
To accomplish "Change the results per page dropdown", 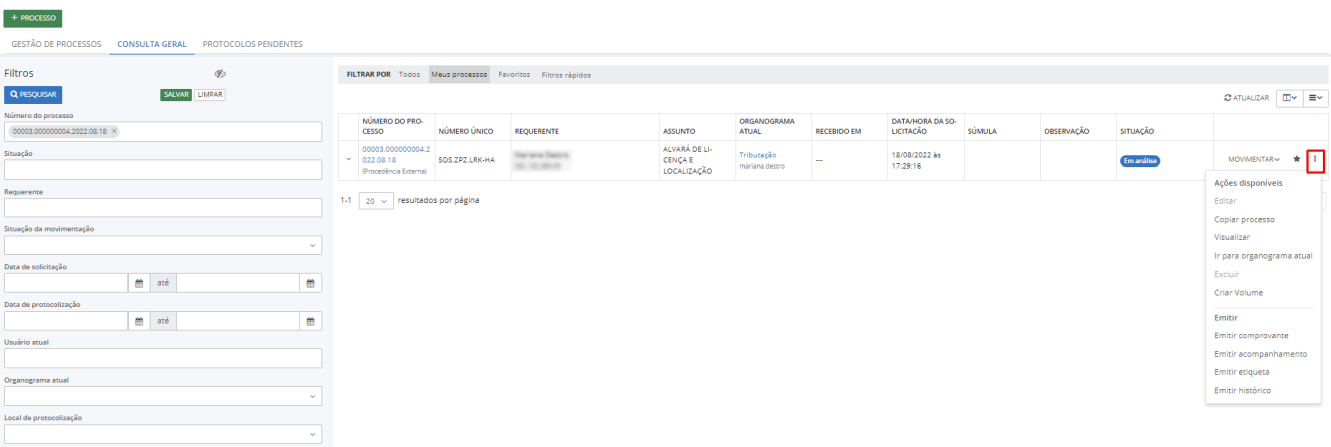I will pyautogui.click(x=375, y=201).
